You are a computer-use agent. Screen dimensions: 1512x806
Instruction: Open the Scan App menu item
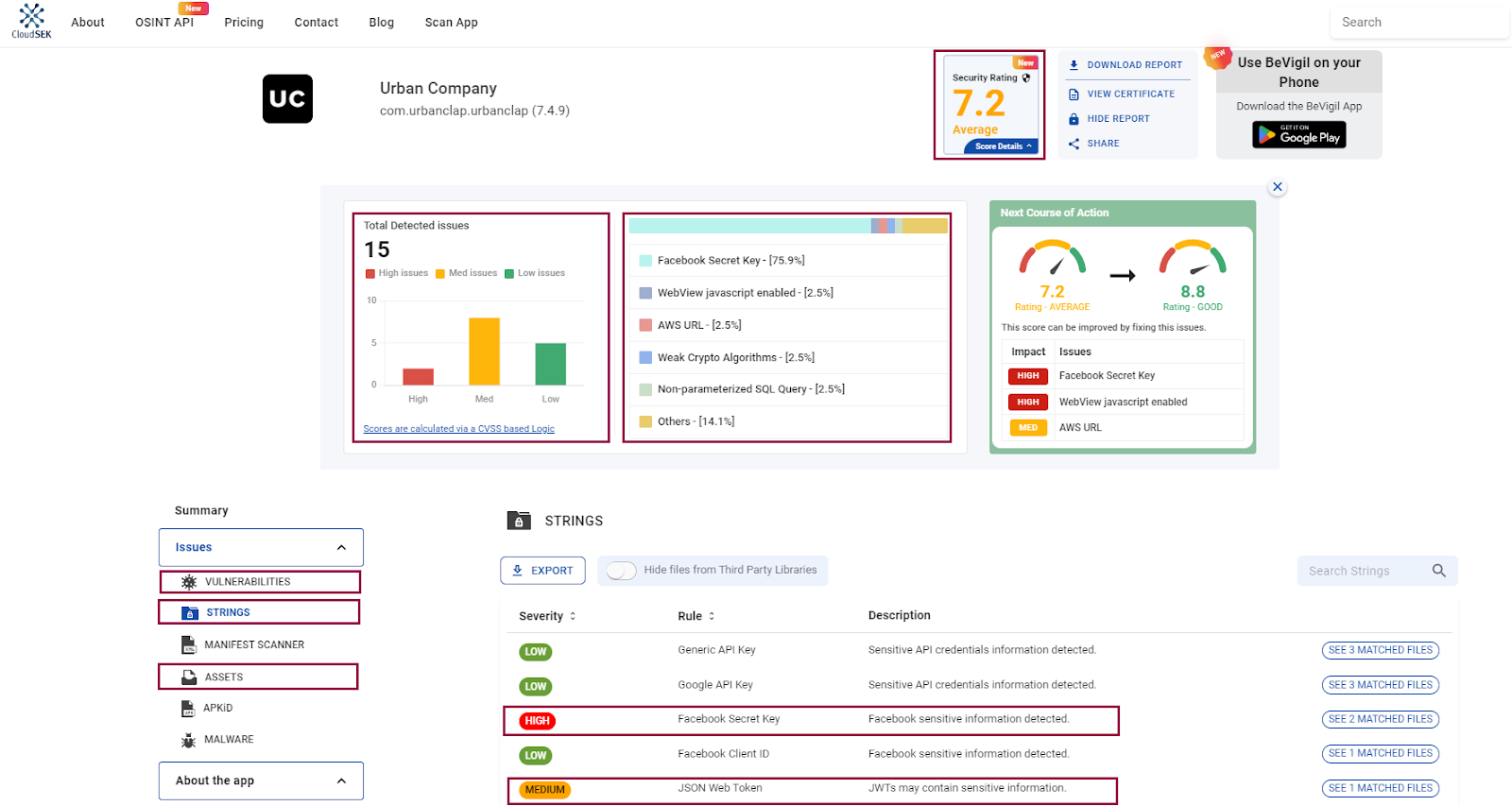(452, 22)
